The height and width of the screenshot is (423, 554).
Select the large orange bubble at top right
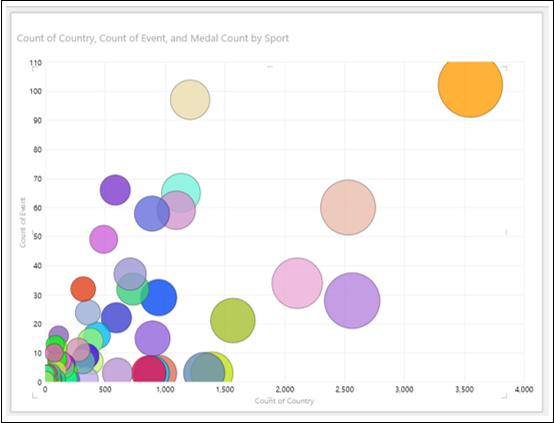tap(470, 88)
